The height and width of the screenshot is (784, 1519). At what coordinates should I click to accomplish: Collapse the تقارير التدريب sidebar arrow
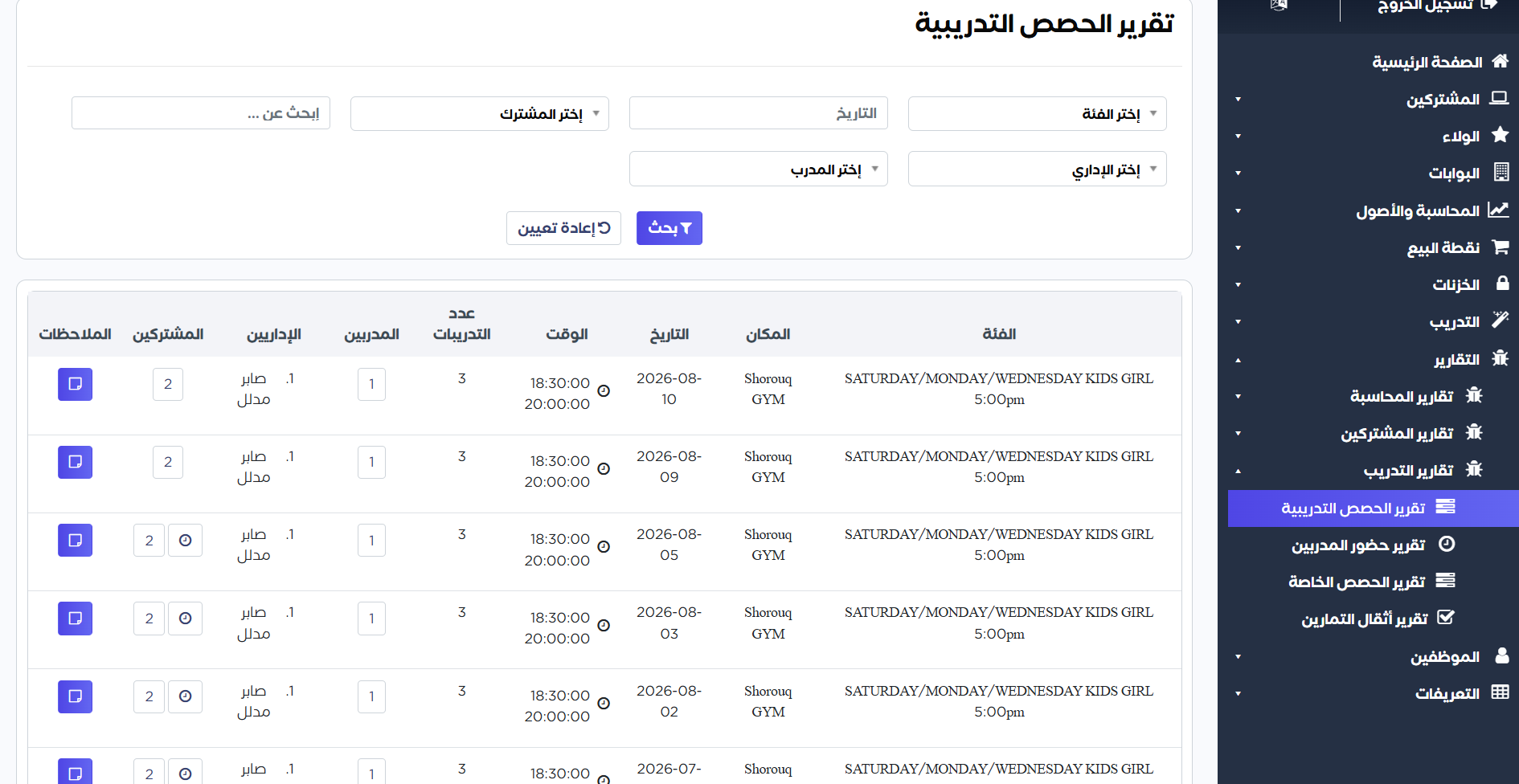[x=1238, y=472]
